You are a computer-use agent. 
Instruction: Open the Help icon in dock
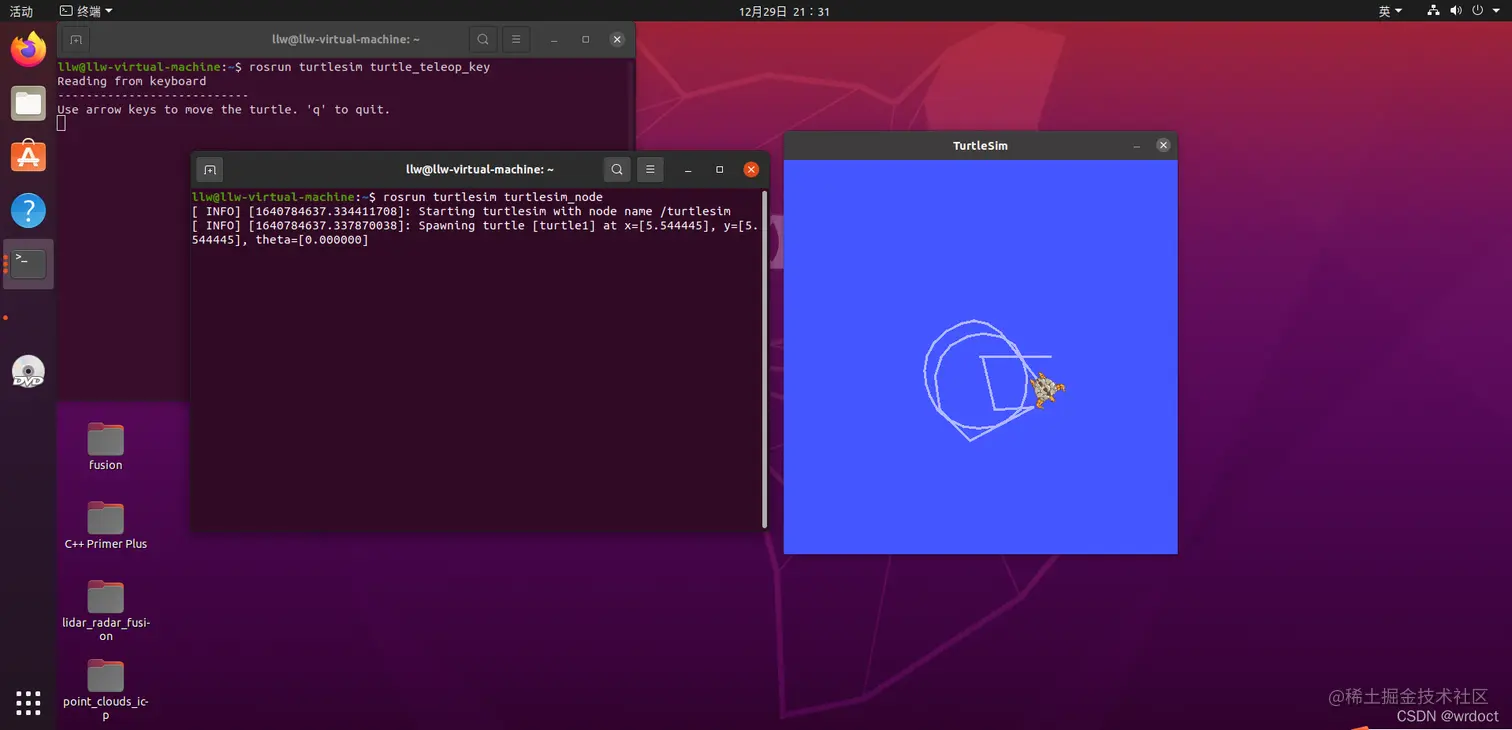[x=28, y=210]
